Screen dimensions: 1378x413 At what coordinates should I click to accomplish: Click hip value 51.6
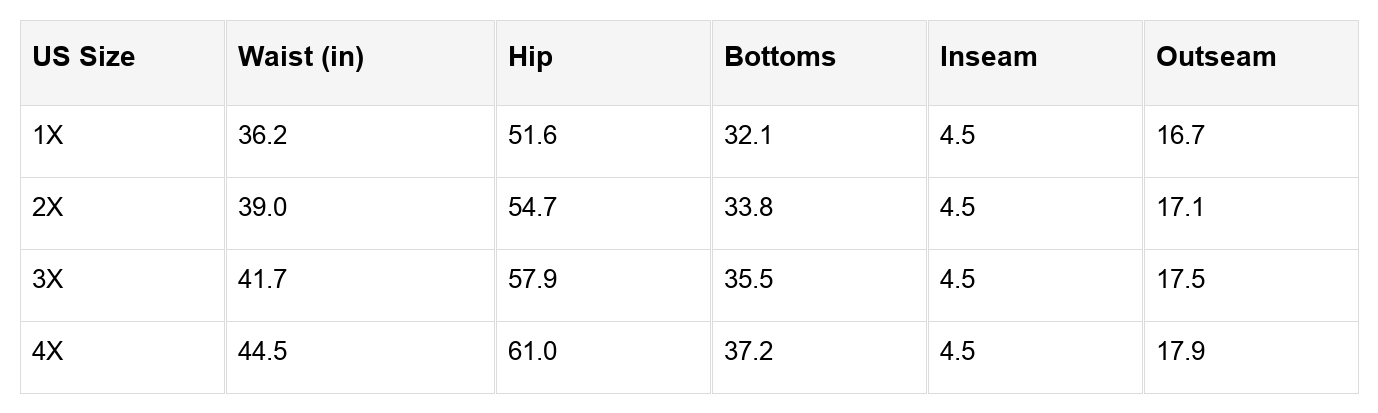532,136
